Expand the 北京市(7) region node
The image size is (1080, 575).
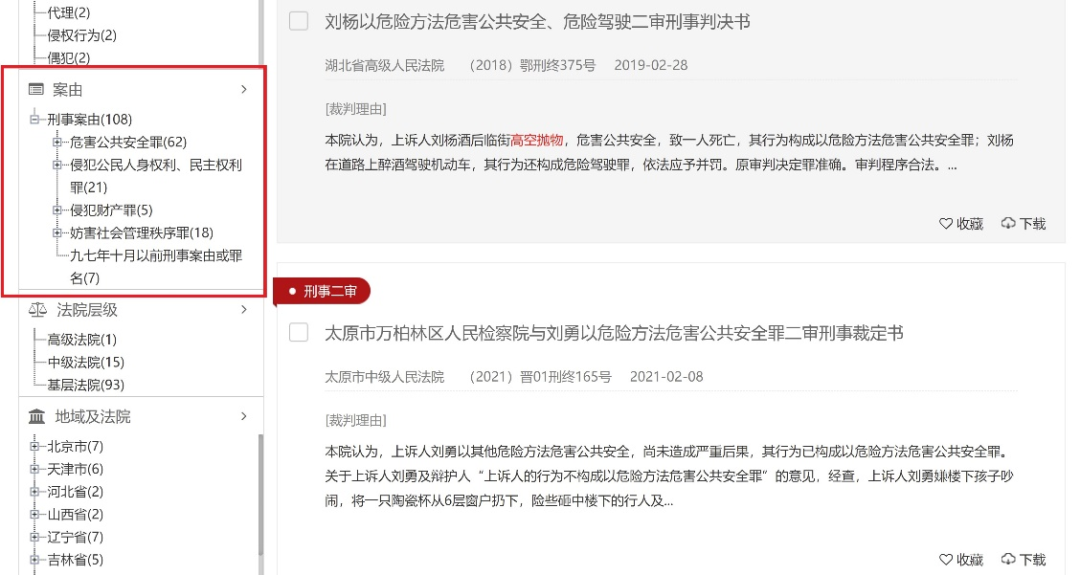coord(34,446)
